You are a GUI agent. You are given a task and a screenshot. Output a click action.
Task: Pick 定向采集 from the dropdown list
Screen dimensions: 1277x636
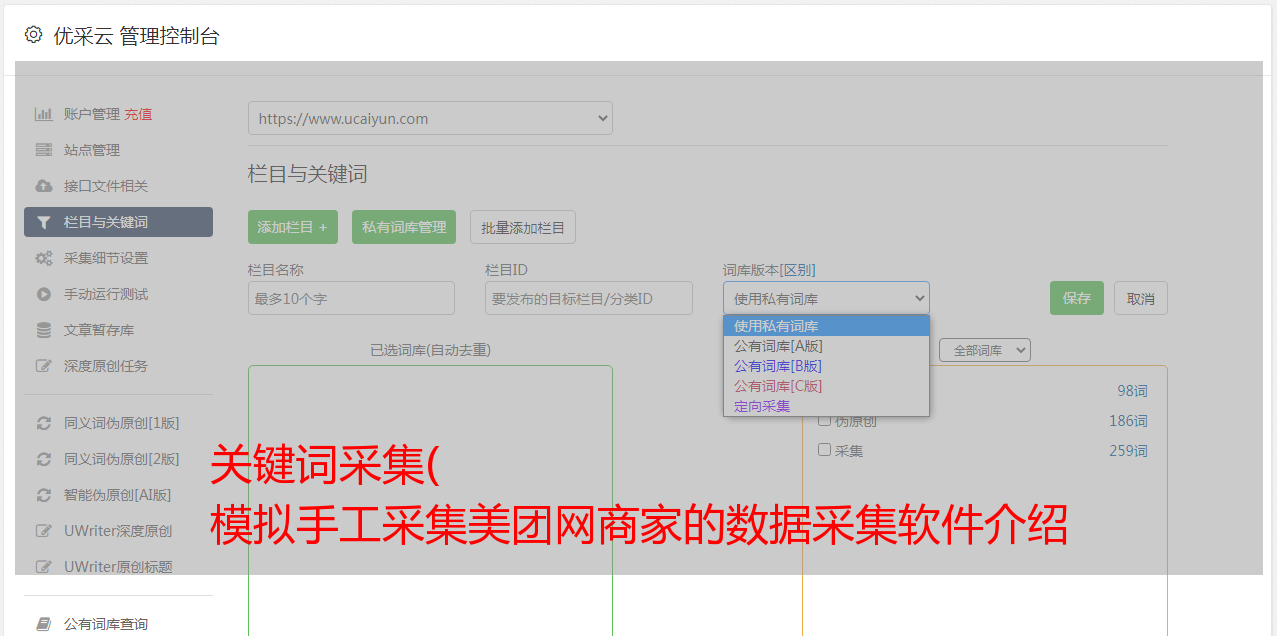pyautogui.click(x=826, y=406)
